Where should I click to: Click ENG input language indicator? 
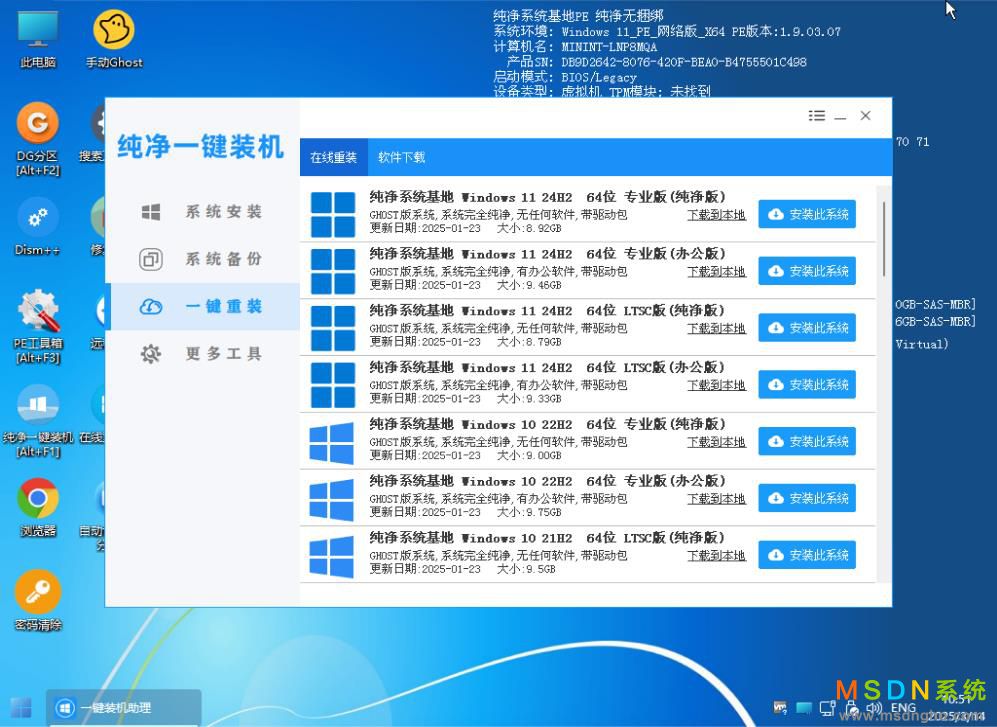click(903, 708)
